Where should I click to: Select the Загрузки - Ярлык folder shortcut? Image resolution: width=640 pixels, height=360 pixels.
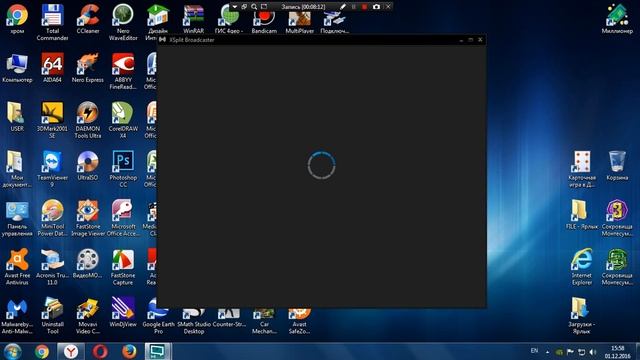(582, 316)
